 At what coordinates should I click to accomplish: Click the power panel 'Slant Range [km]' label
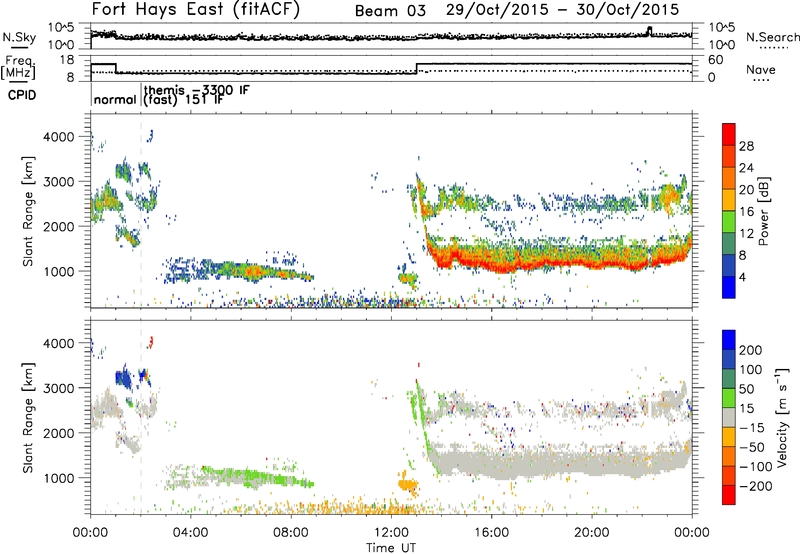pyautogui.click(x=28, y=211)
